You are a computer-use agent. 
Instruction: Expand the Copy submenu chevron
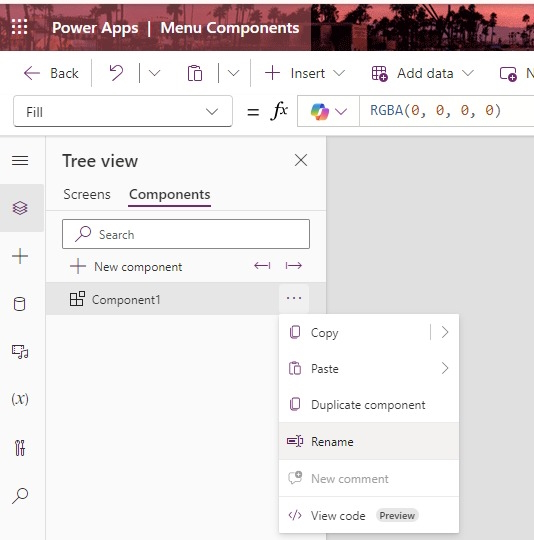pos(444,332)
